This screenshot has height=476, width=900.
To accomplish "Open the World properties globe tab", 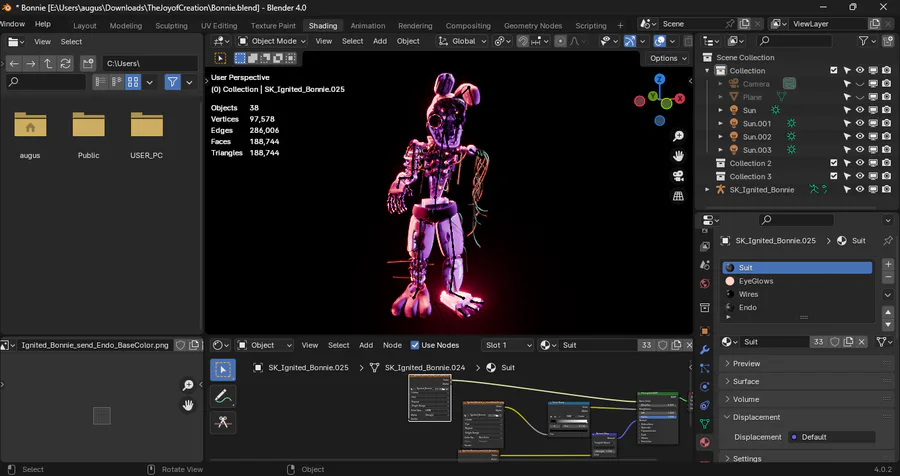I will click(x=705, y=284).
